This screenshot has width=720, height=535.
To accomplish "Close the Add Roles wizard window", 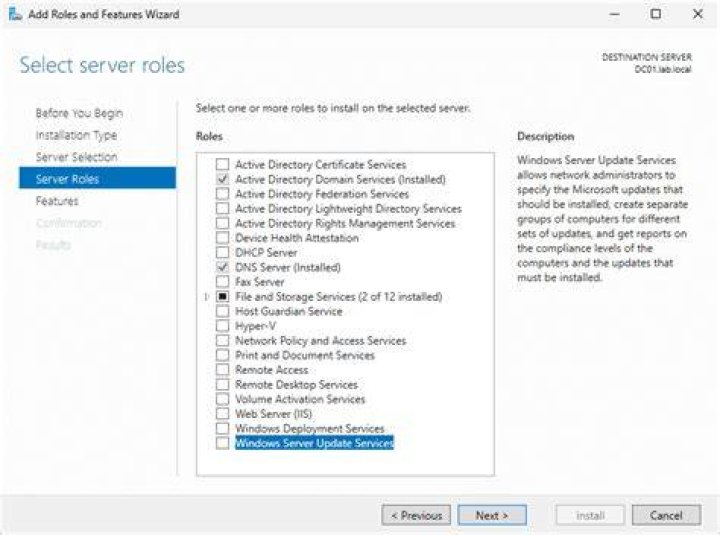I will (698, 14).
